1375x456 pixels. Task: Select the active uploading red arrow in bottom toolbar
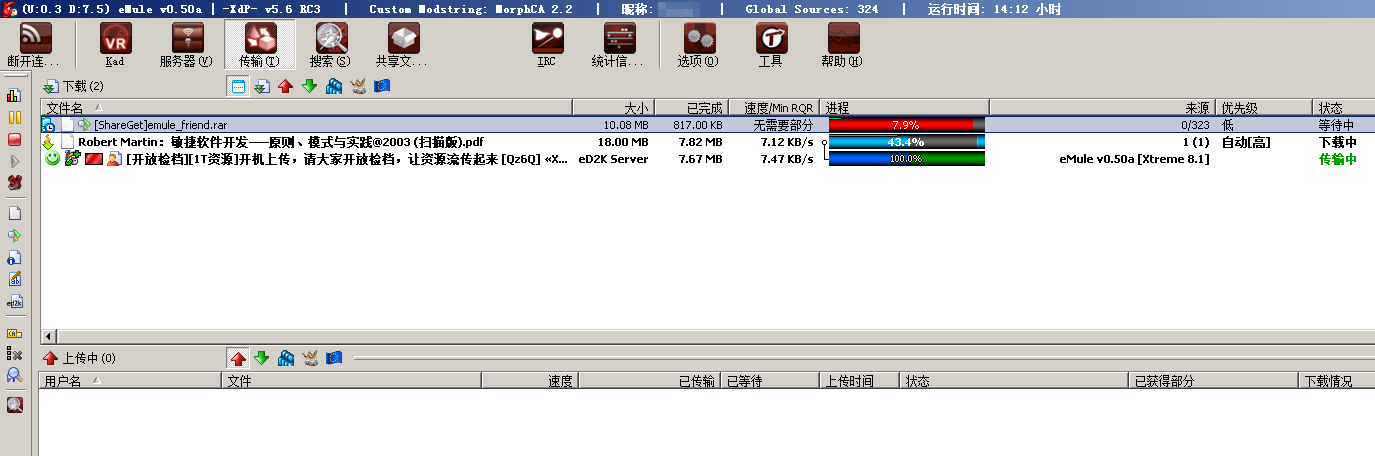(x=238, y=358)
